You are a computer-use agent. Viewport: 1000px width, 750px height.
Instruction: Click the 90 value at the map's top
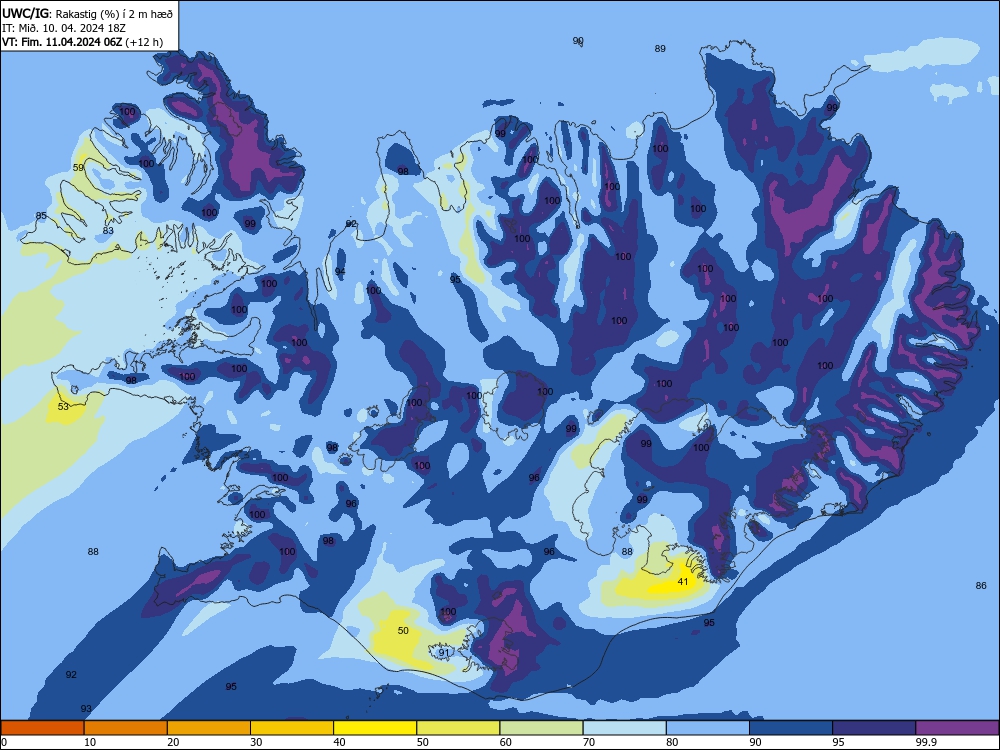click(x=578, y=41)
